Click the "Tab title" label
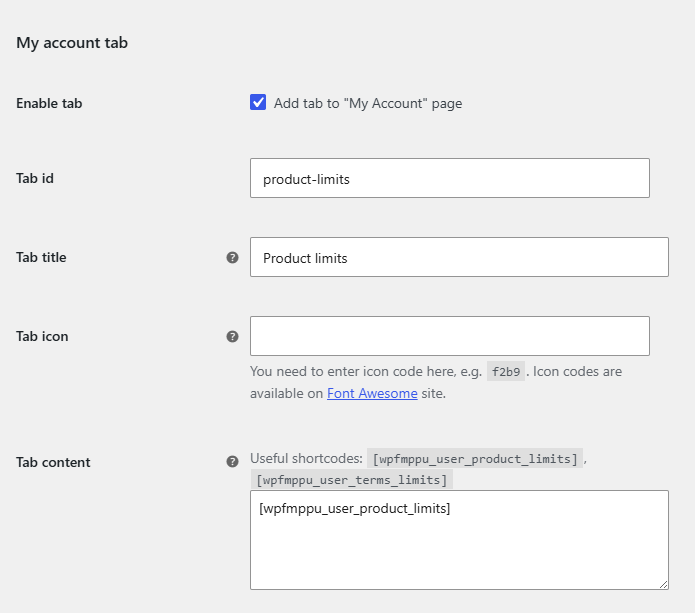Screen dimensions: 695x613 click(x=41, y=257)
